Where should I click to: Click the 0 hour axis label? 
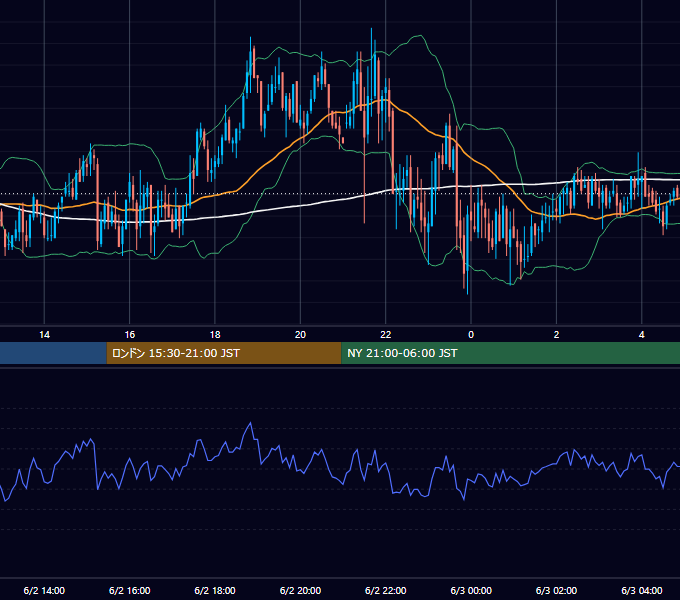coord(471,335)
